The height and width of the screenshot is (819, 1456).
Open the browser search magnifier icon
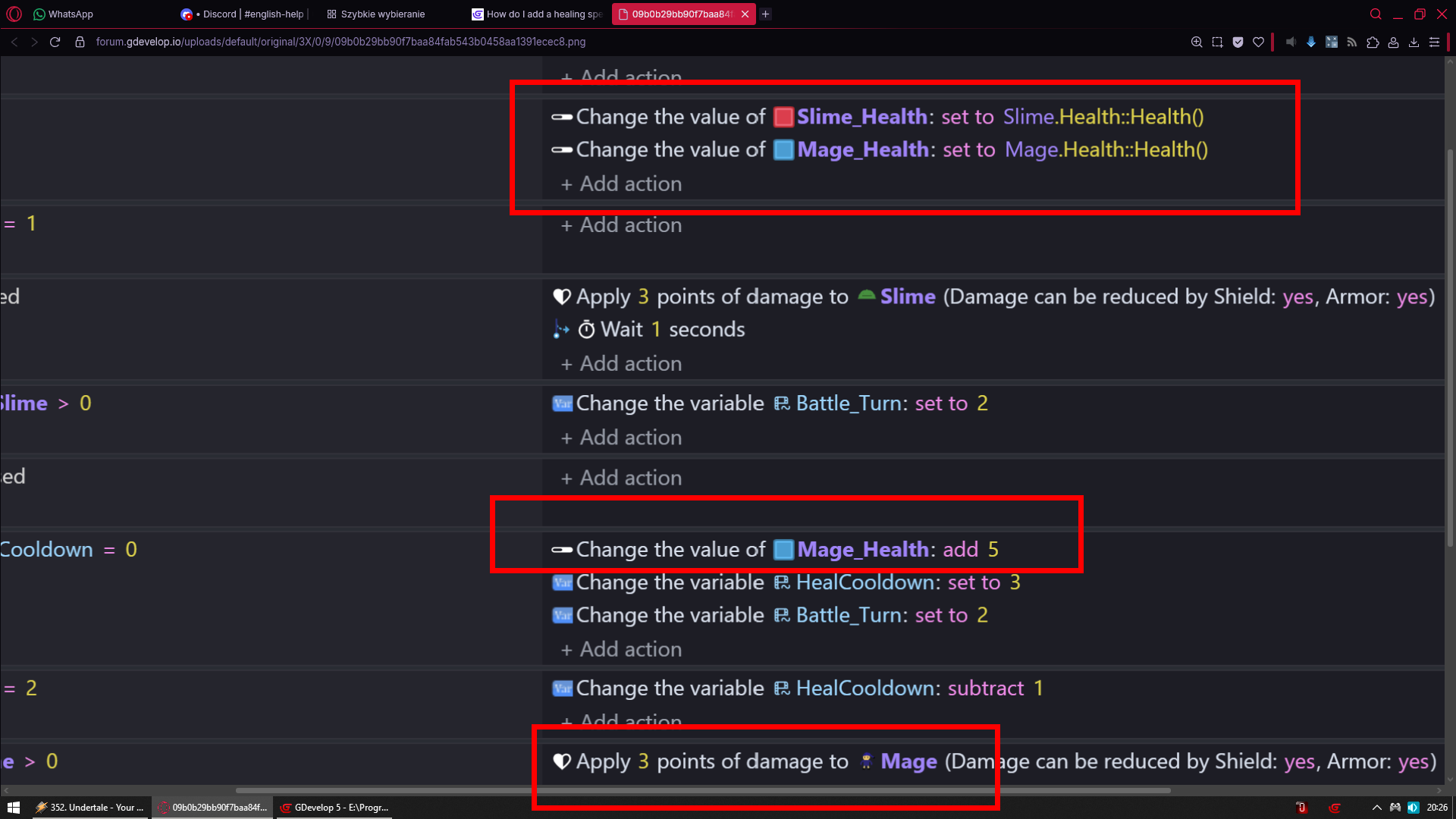(x=1376, y=14)
